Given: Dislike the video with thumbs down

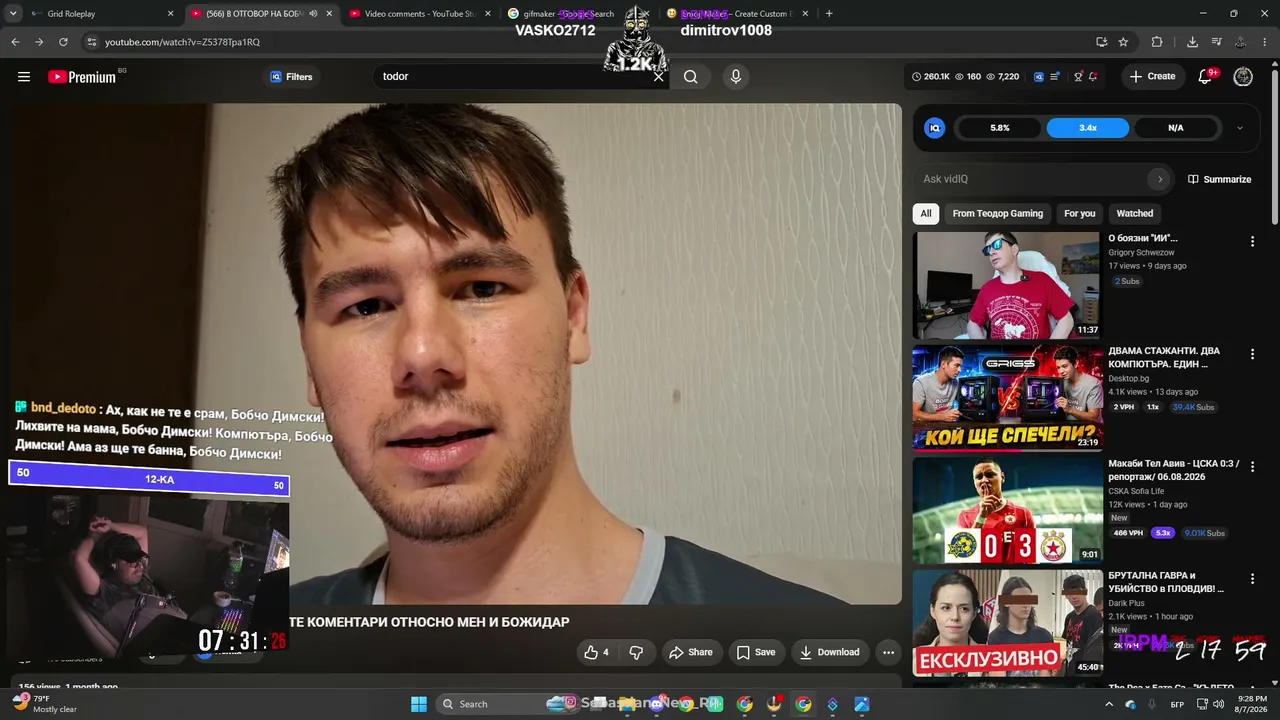Looking at the screenshot, I should coord(636,652).
